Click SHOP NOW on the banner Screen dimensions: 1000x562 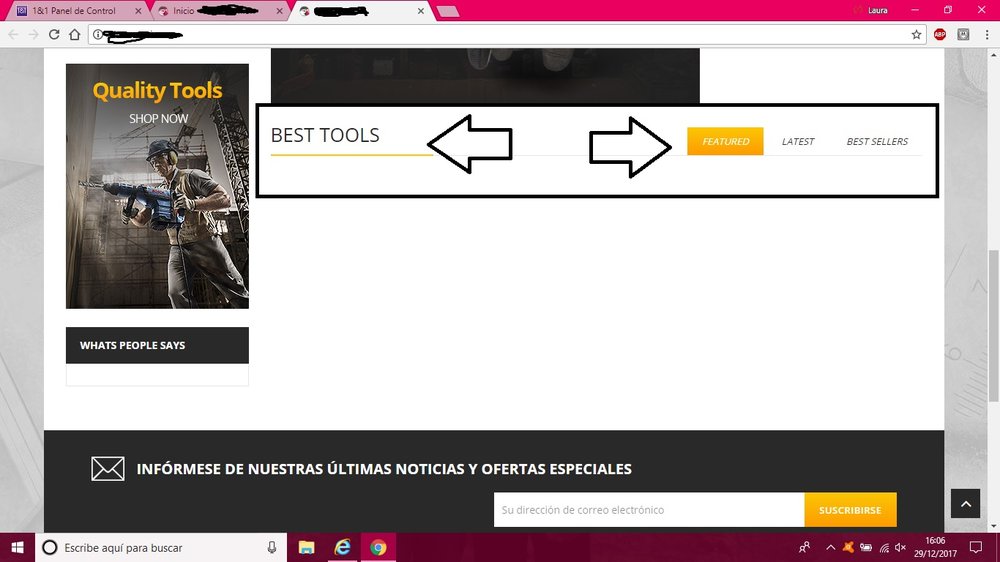[158, 119]
